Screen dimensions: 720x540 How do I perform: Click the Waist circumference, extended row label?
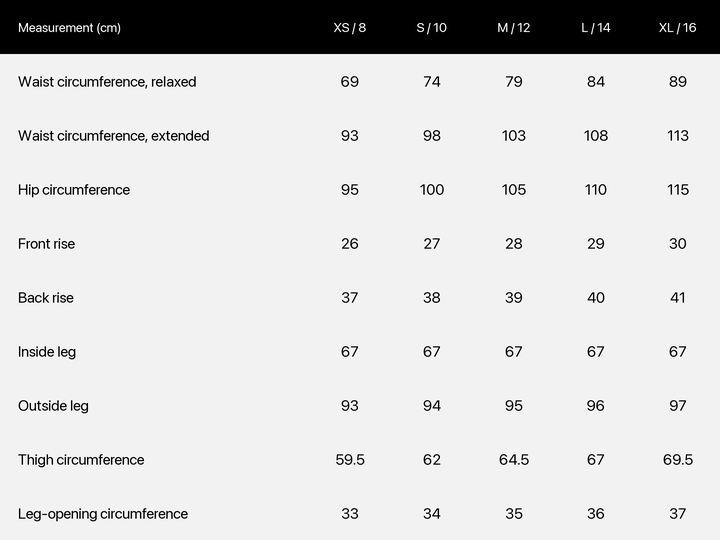click(113, 136)
